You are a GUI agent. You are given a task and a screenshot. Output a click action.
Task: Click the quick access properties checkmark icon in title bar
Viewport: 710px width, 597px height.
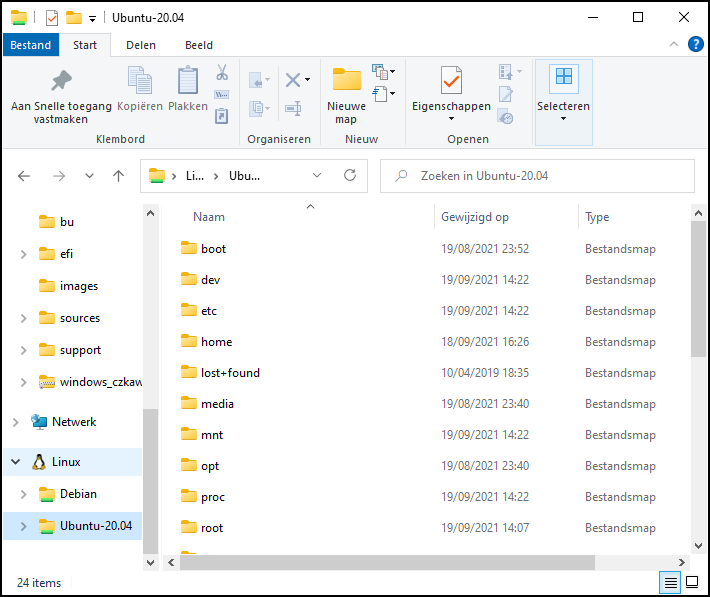(x=52, y=18)
